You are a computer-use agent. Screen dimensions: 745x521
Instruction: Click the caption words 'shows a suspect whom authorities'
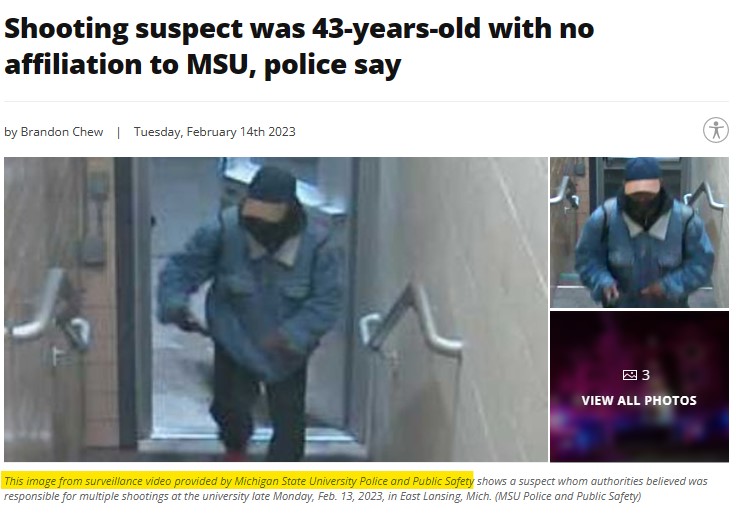click(553, 481)
